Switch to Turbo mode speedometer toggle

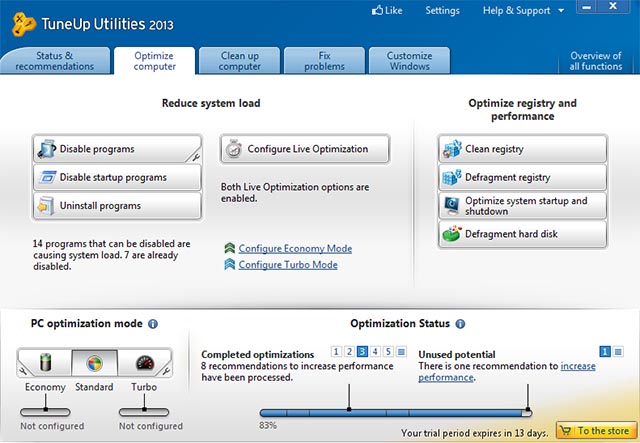(144, 363)
